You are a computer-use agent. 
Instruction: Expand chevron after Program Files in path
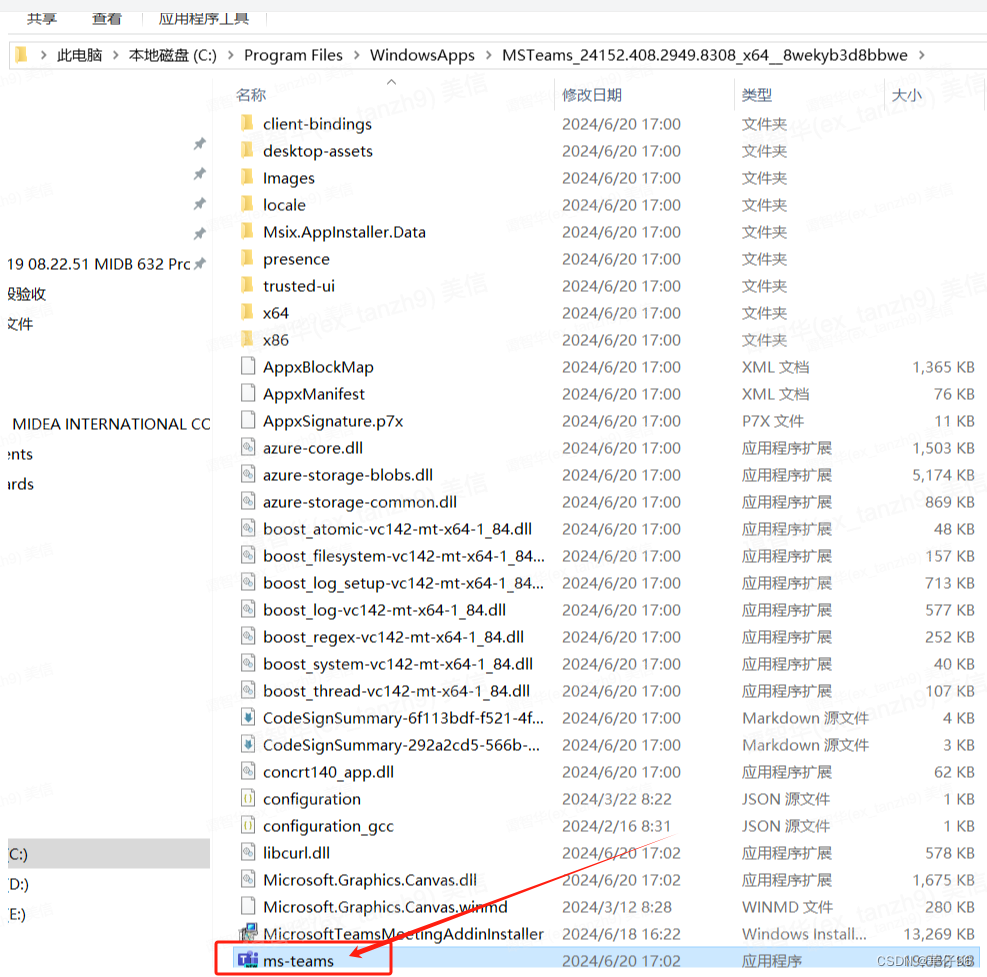coord(357,55)
